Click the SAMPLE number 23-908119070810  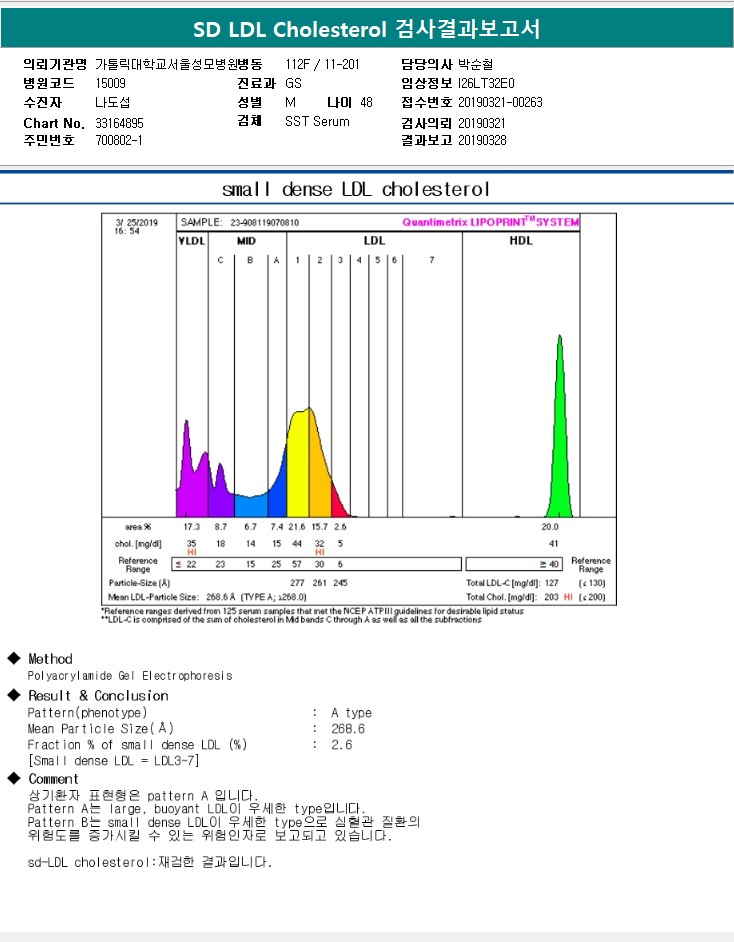(264, 222)
